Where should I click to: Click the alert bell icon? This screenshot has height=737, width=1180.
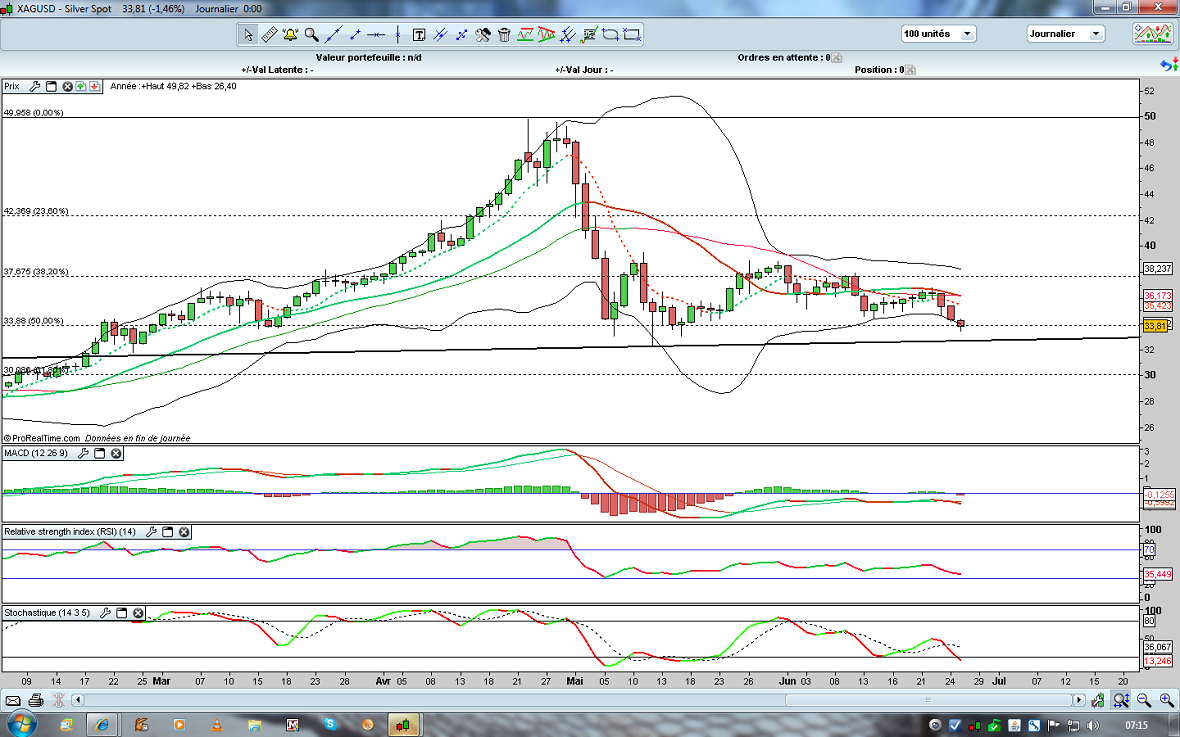pyautogui.click(x=290, y=35)
